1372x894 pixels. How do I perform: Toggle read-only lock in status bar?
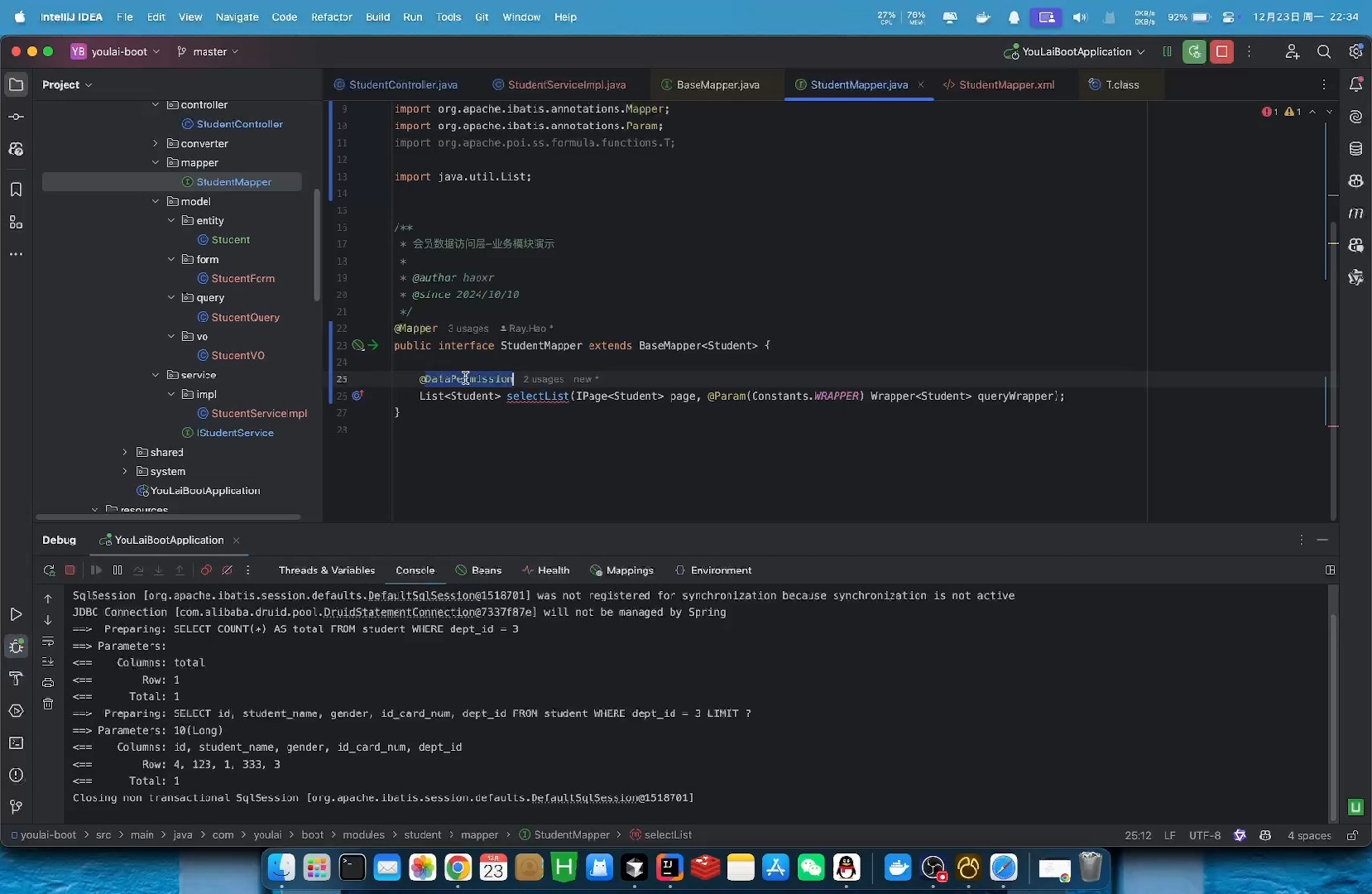click(1352, 835)
